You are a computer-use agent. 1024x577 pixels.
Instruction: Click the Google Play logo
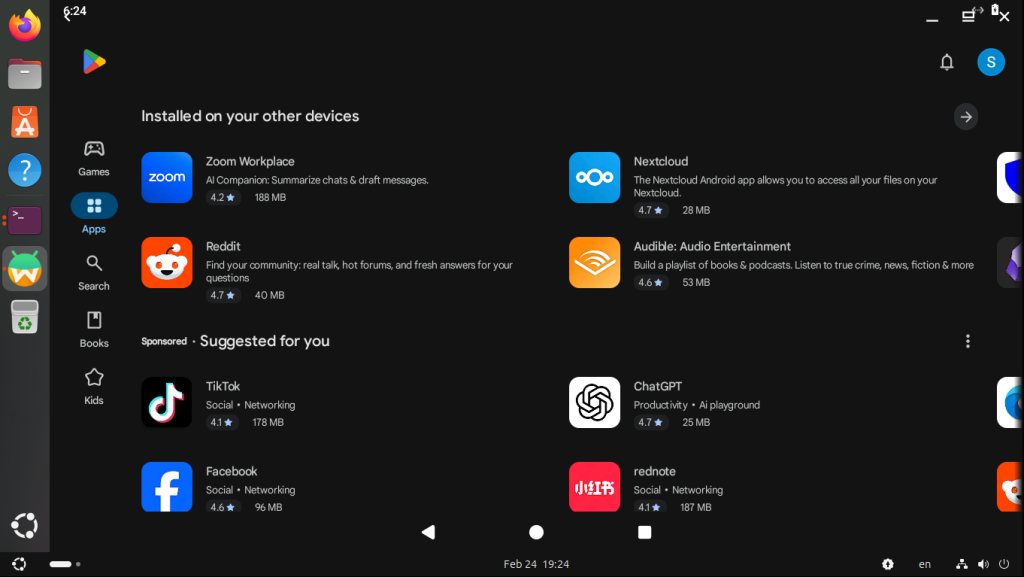coord(94,62)
